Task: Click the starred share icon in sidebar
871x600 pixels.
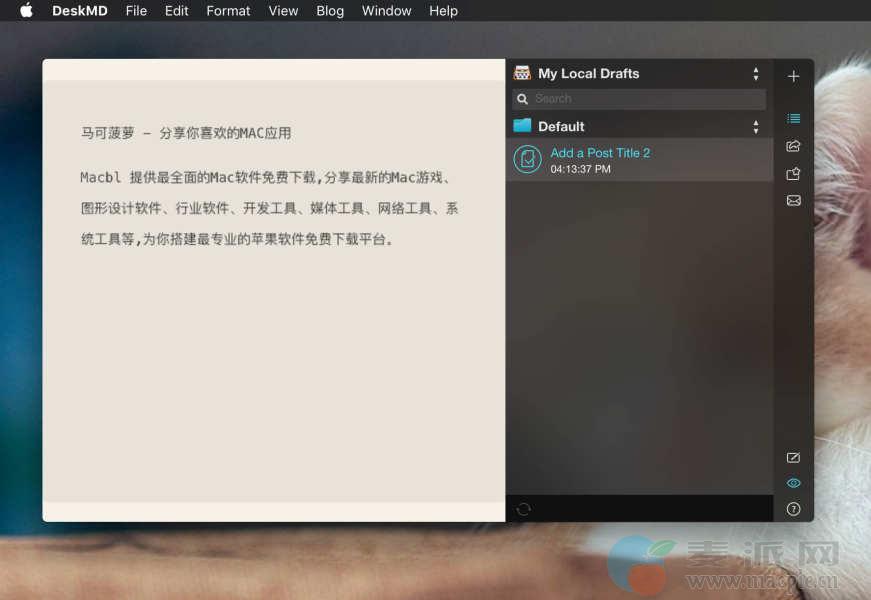Action: 793,173
